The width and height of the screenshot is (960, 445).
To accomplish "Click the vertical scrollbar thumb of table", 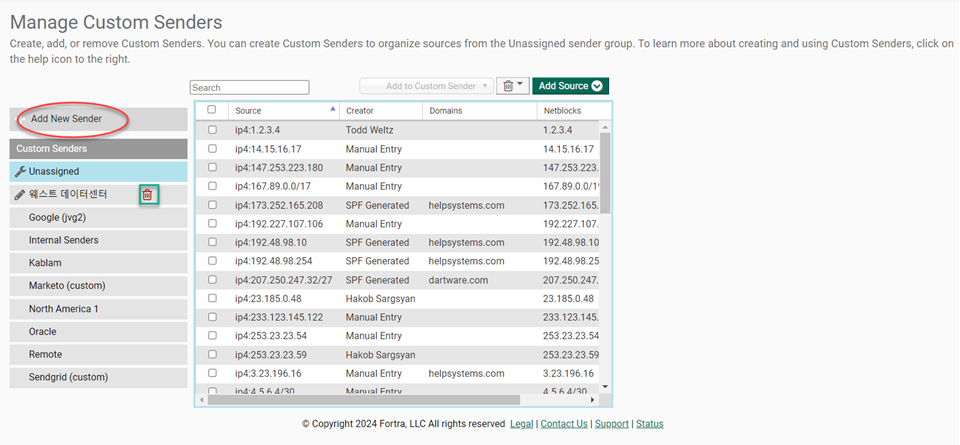I will point(605,173).
